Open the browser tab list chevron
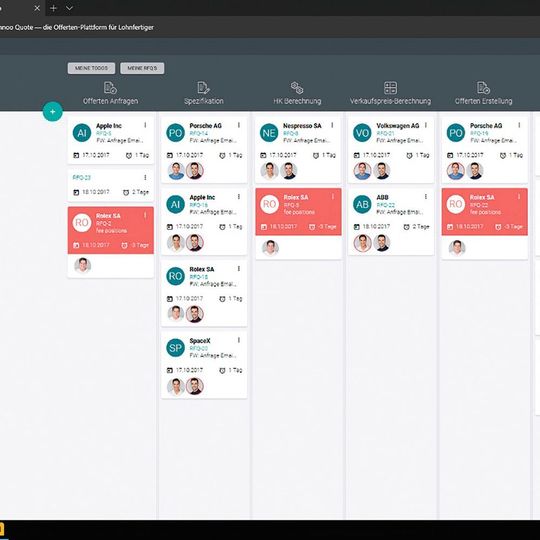Screen dimensions: 540x540 click(x=70, y=8)
